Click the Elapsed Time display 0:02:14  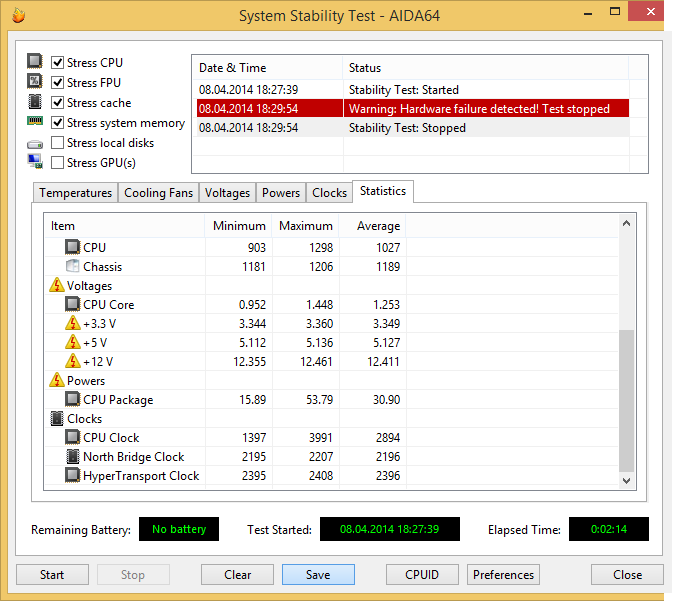[x=609, y=529]
